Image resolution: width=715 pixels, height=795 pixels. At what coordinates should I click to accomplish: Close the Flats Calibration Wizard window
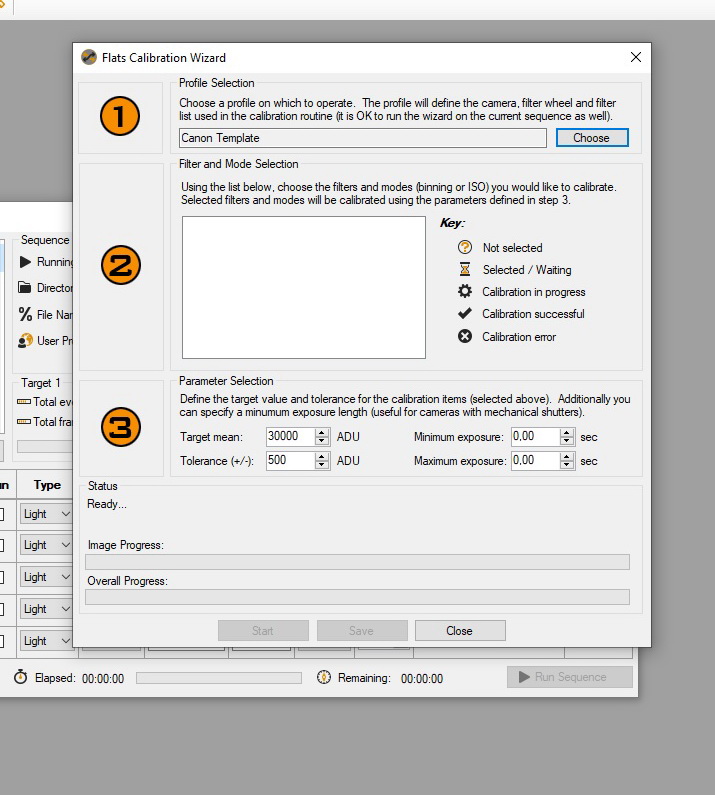[636, 57]
